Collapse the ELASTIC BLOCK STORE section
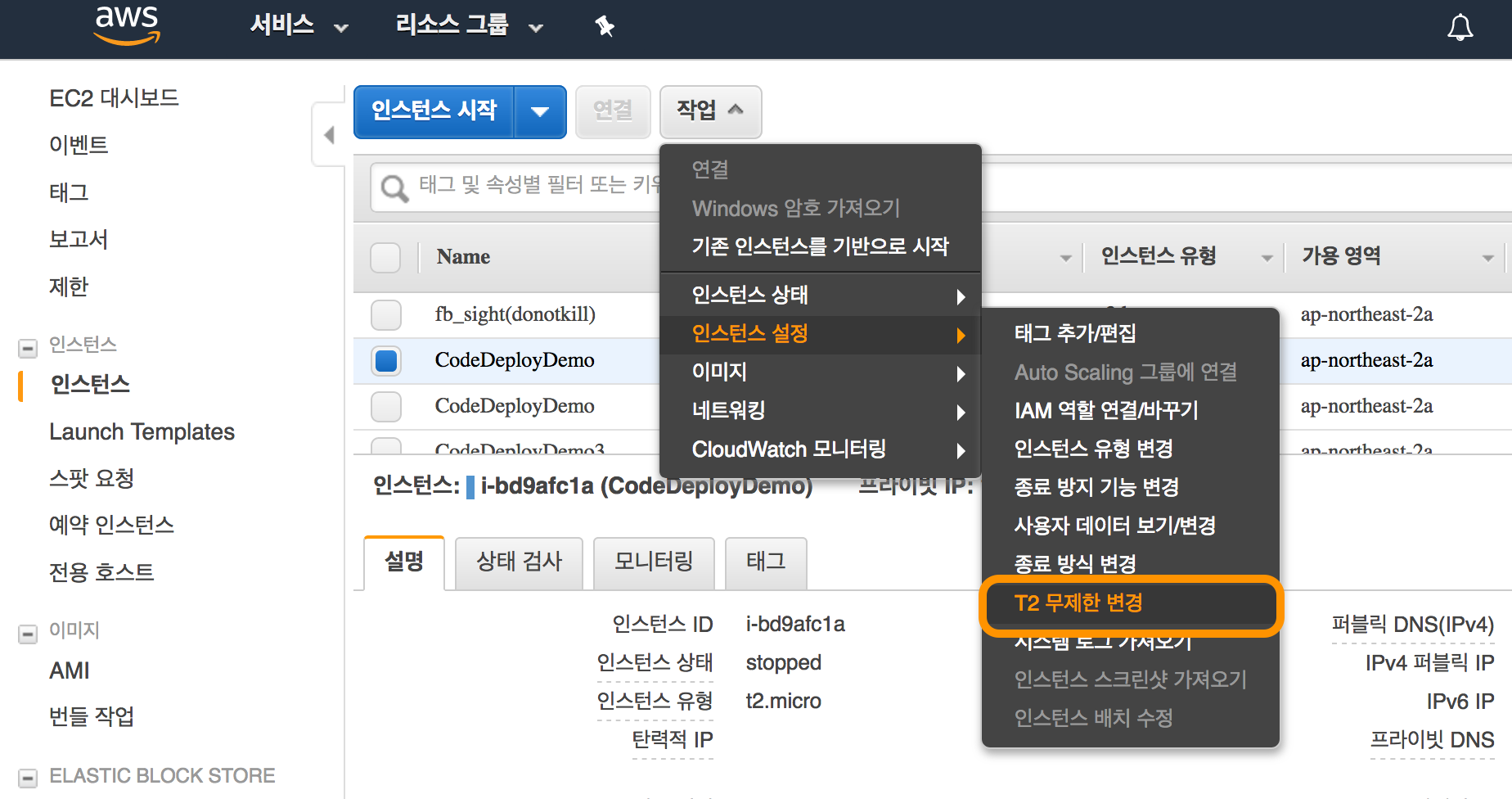The image size is (1512, 799). point(28,778)
